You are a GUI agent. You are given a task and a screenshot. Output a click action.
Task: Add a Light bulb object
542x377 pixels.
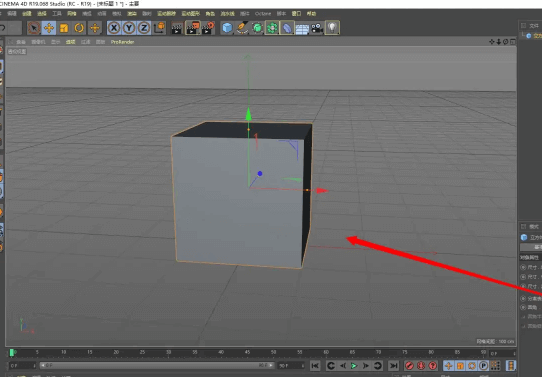332,28
